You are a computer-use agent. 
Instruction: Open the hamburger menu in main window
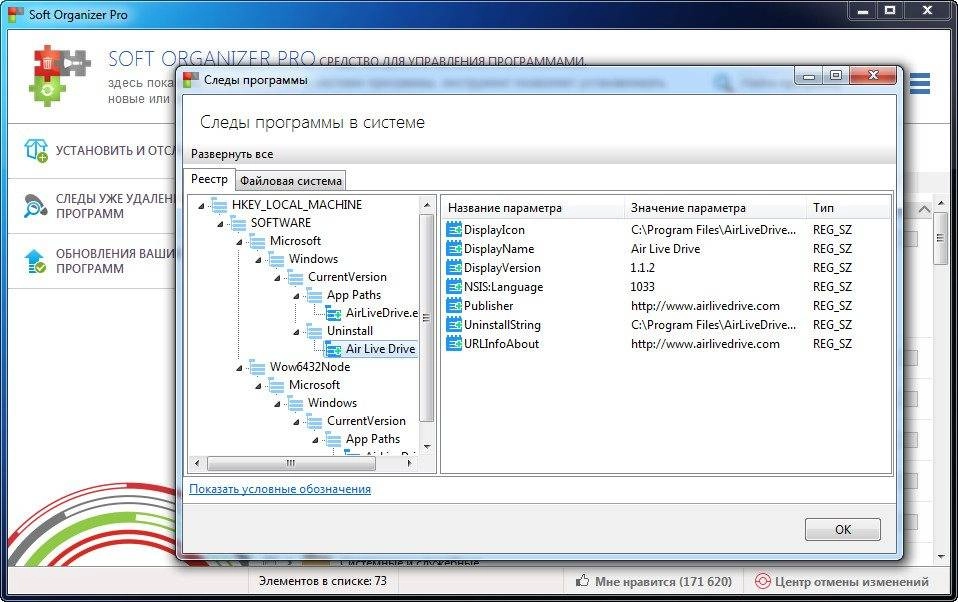click(x=920, y=84)
